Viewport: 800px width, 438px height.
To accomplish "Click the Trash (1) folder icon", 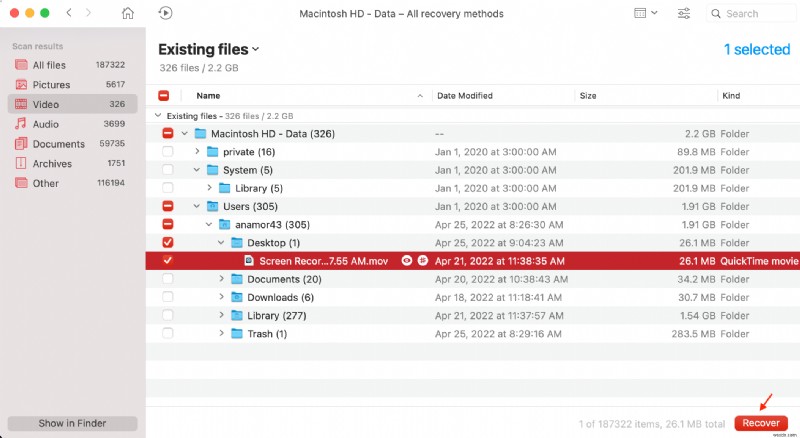I will tap(237, 333).
